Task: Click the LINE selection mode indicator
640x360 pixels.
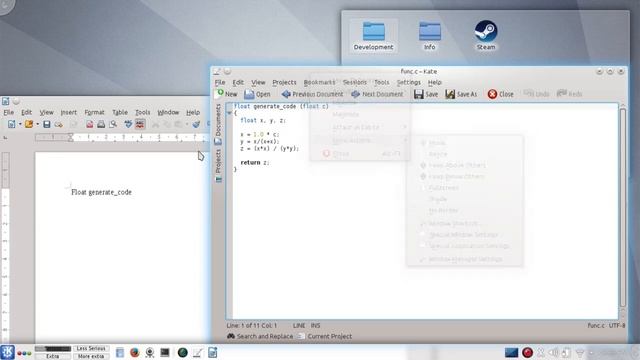Action: click(x=299, y=326)
